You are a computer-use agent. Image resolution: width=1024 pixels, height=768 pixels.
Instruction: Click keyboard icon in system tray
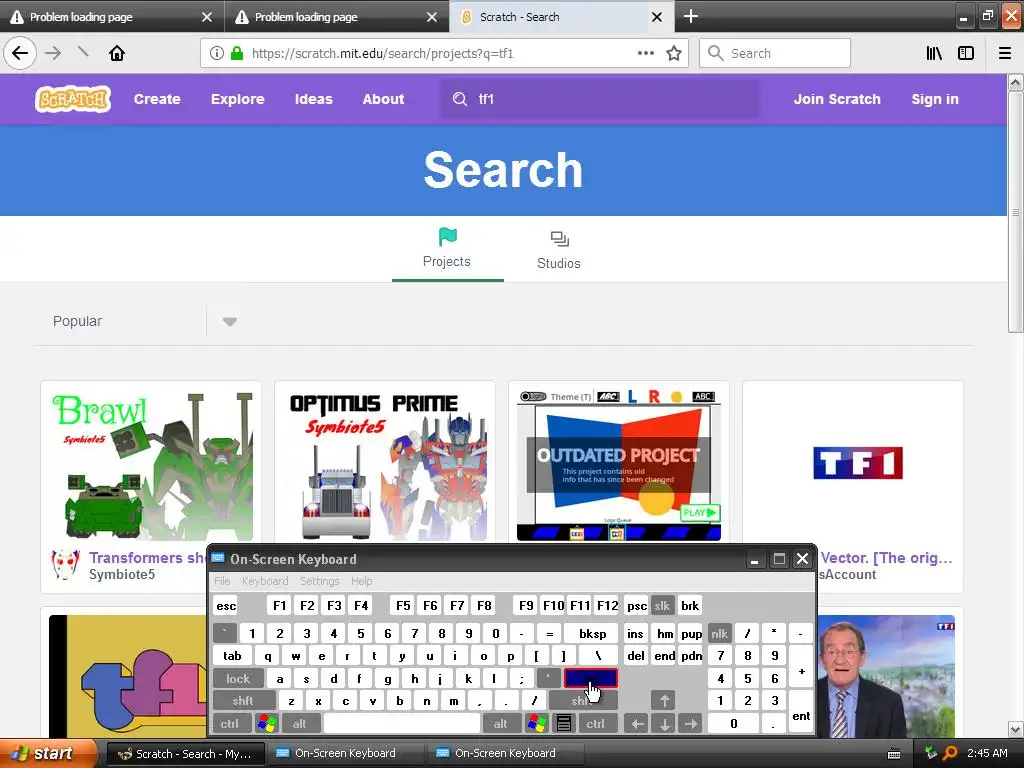894,754
